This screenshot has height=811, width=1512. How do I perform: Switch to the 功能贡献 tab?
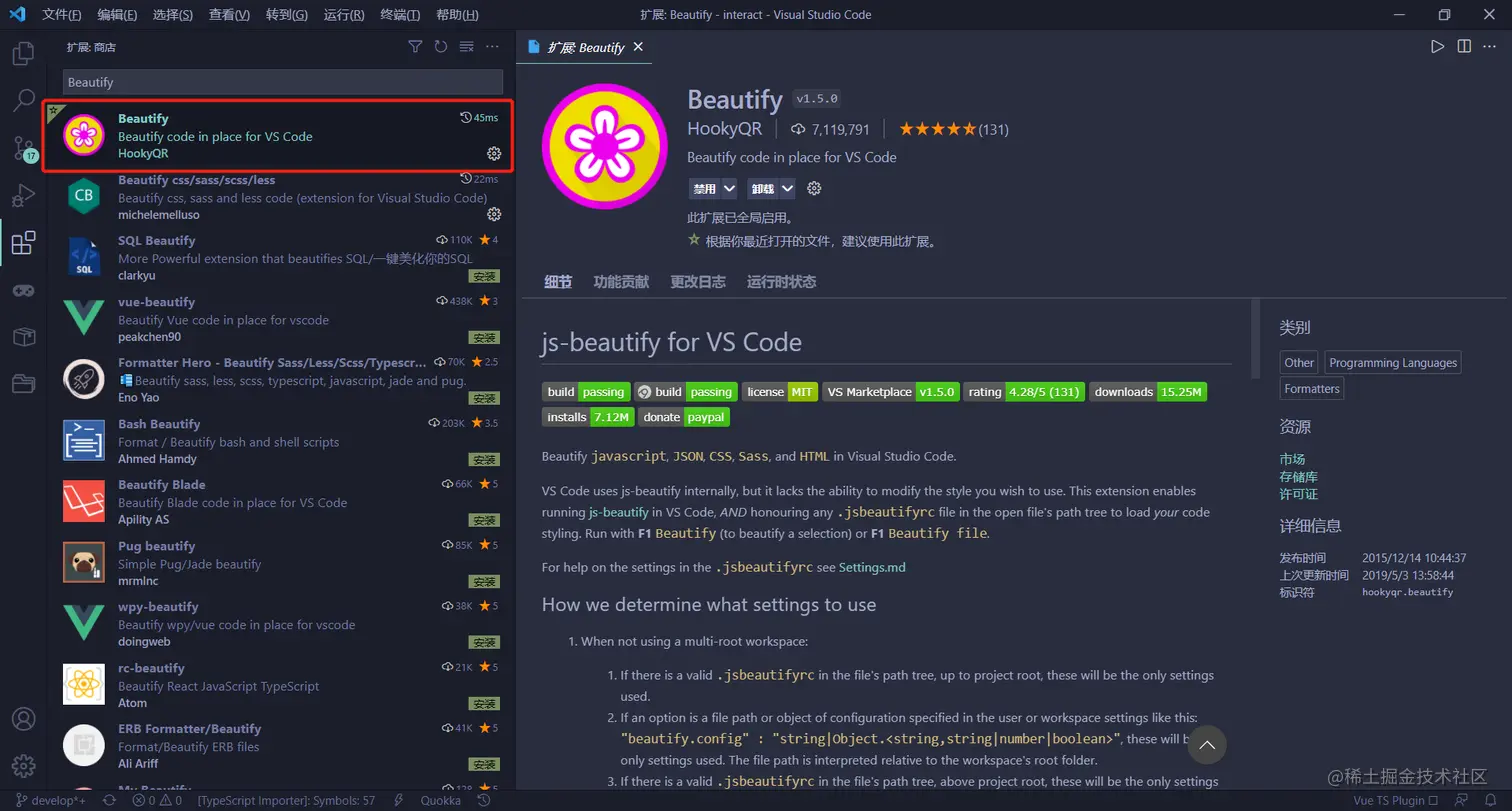[621, 282]
